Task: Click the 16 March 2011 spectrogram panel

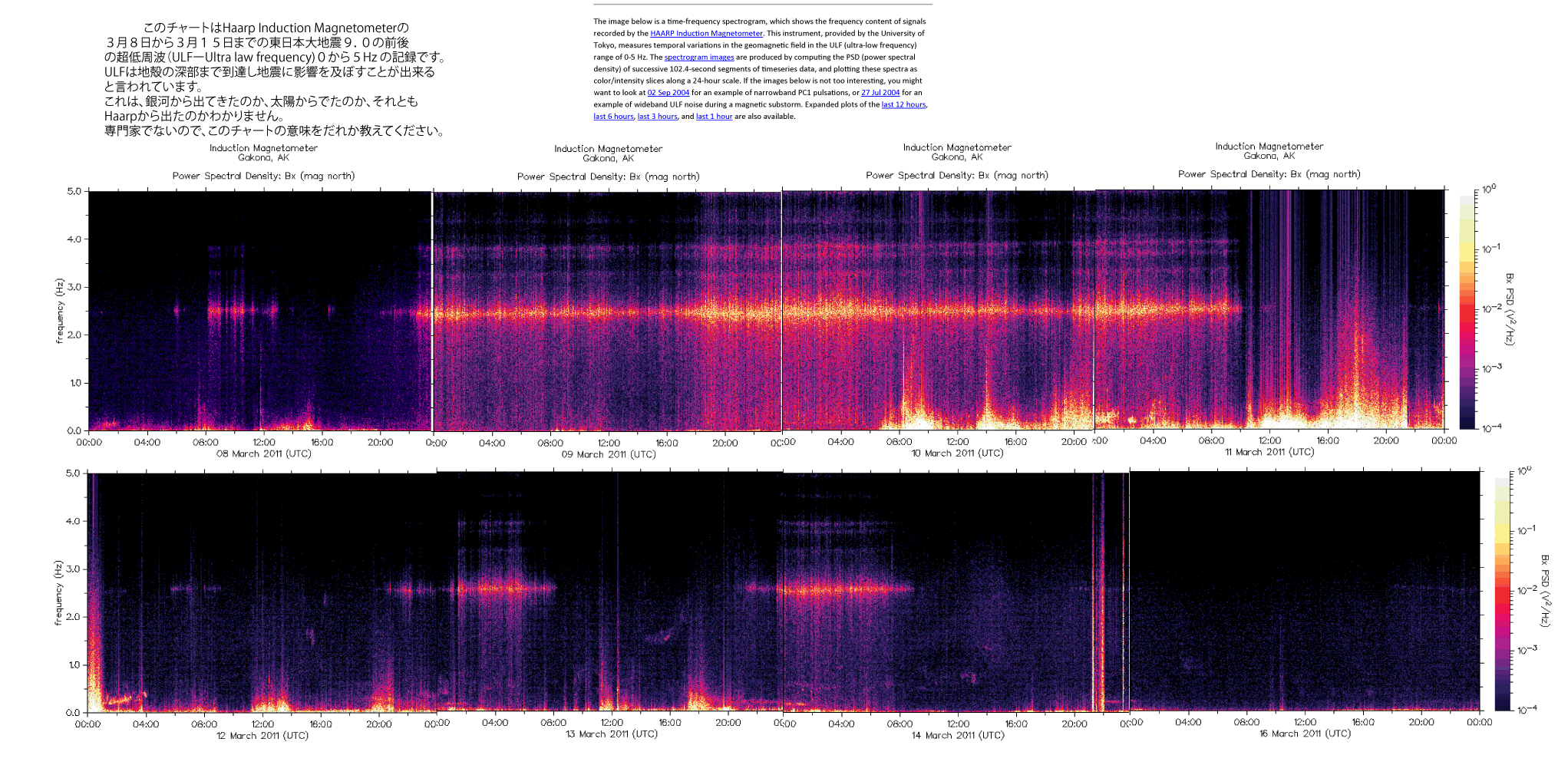Action: pos(1304,592)
